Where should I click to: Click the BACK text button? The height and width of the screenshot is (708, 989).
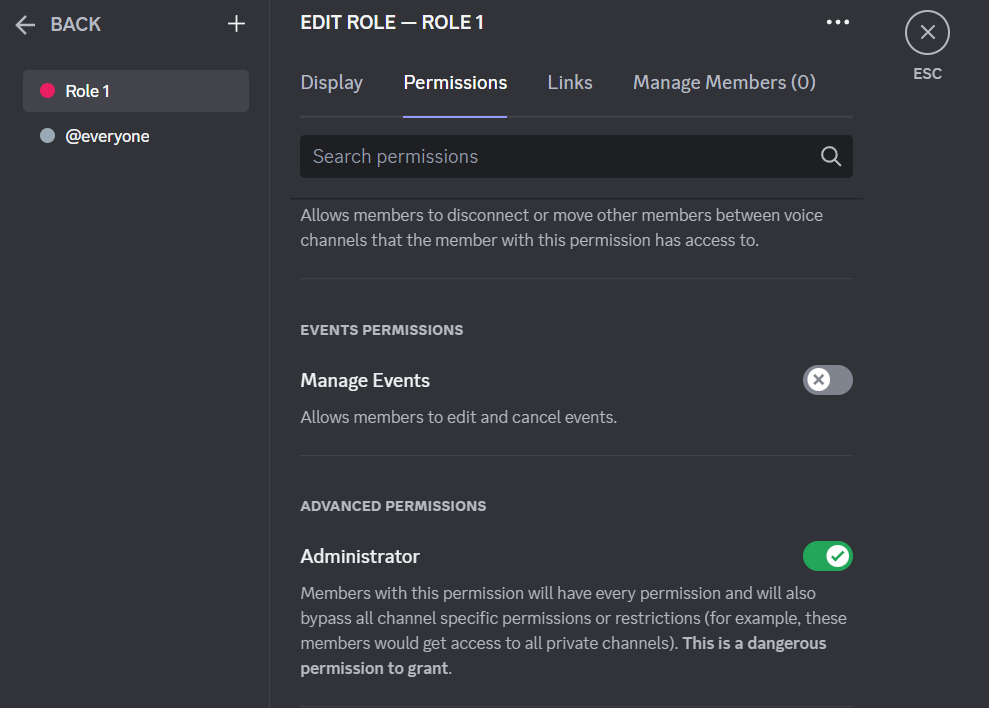(76, 25)
